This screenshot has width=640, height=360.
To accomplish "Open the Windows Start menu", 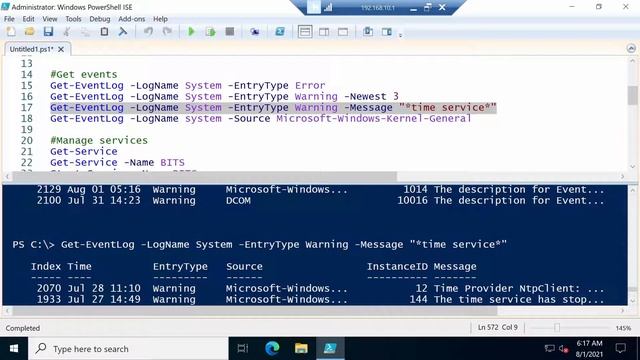I will click(14, 349).
